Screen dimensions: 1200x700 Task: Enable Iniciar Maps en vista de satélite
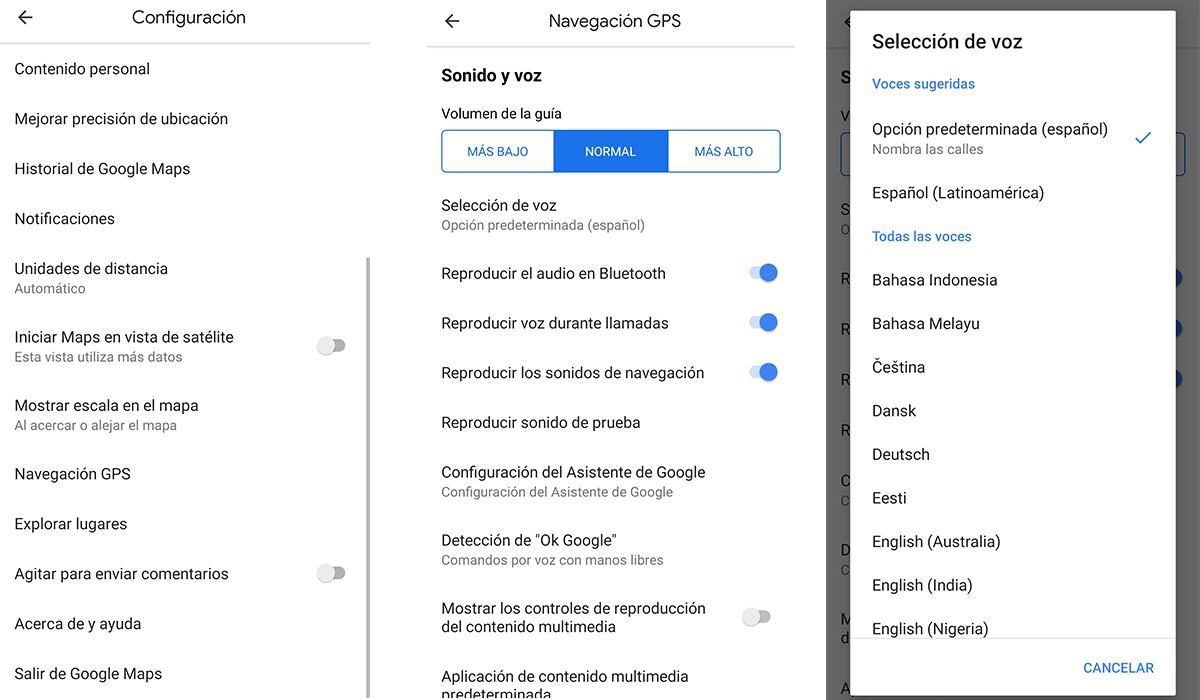[x=331, y=345]
